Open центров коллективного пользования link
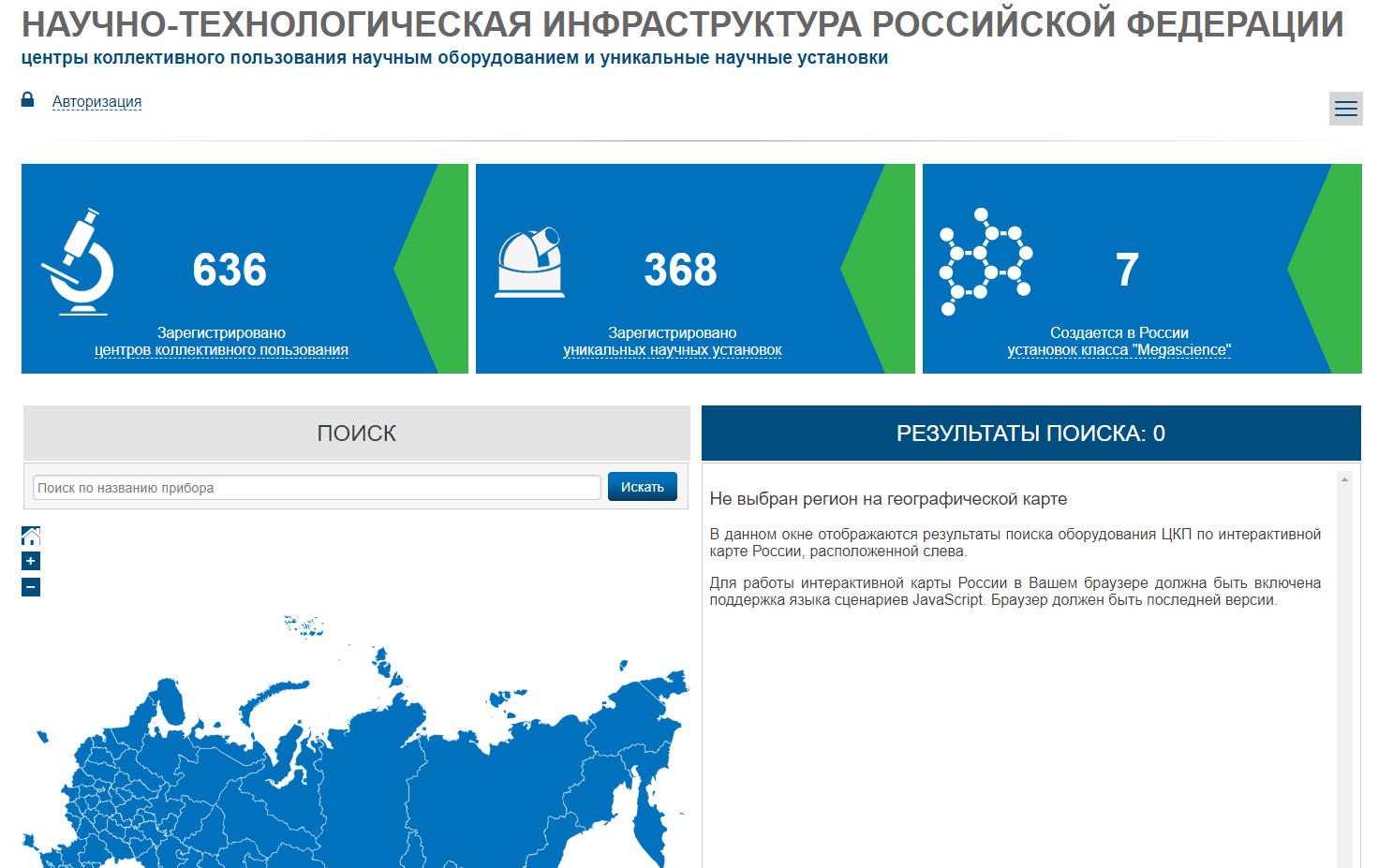Screen dimensions: 1378x868 point(221,350)
